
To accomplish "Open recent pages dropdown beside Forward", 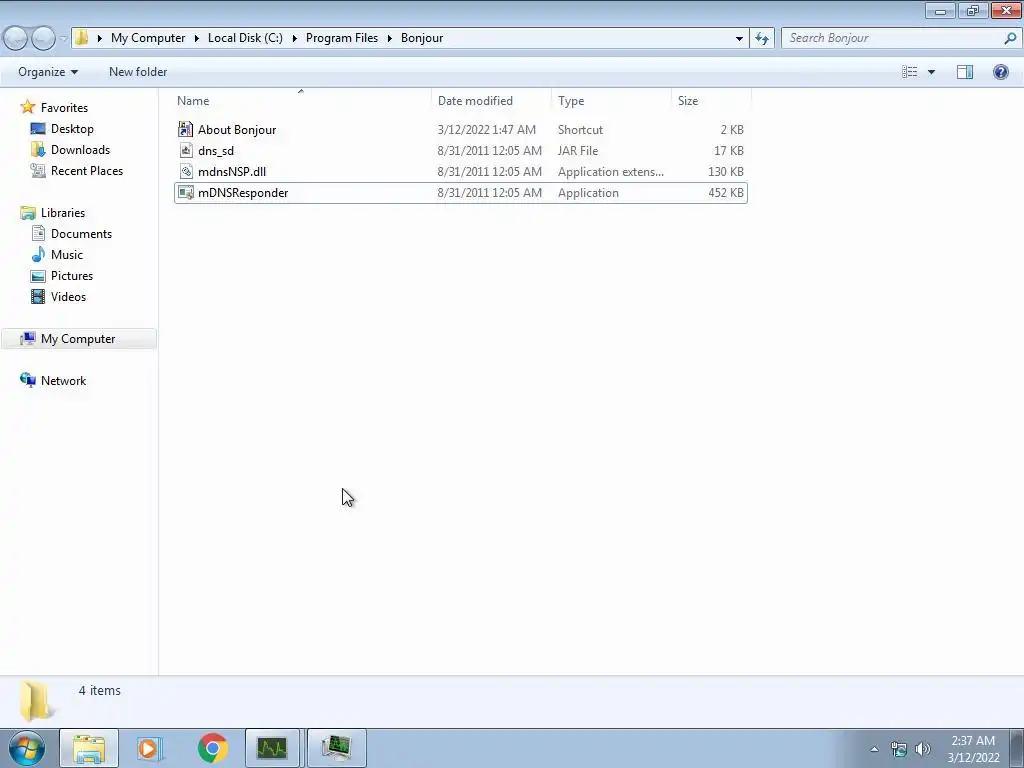I will (x=63, y=39).
